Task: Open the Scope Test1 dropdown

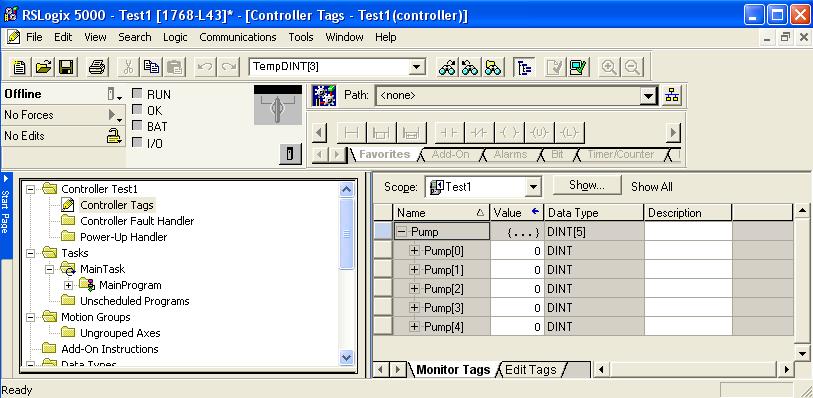Action: (533, 187)
